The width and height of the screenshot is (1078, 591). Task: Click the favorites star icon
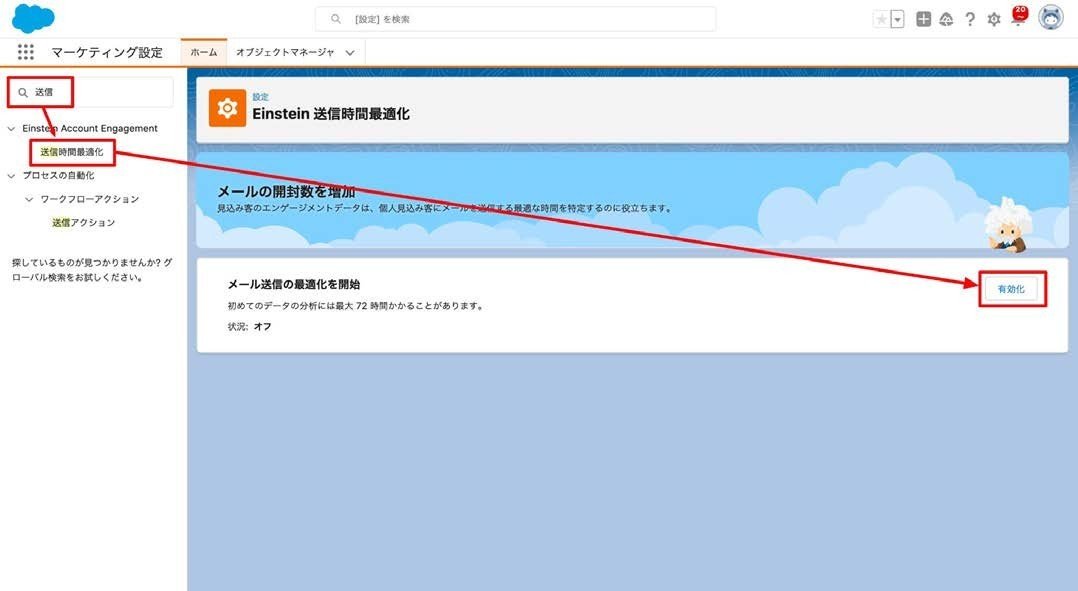coord(881,19)
